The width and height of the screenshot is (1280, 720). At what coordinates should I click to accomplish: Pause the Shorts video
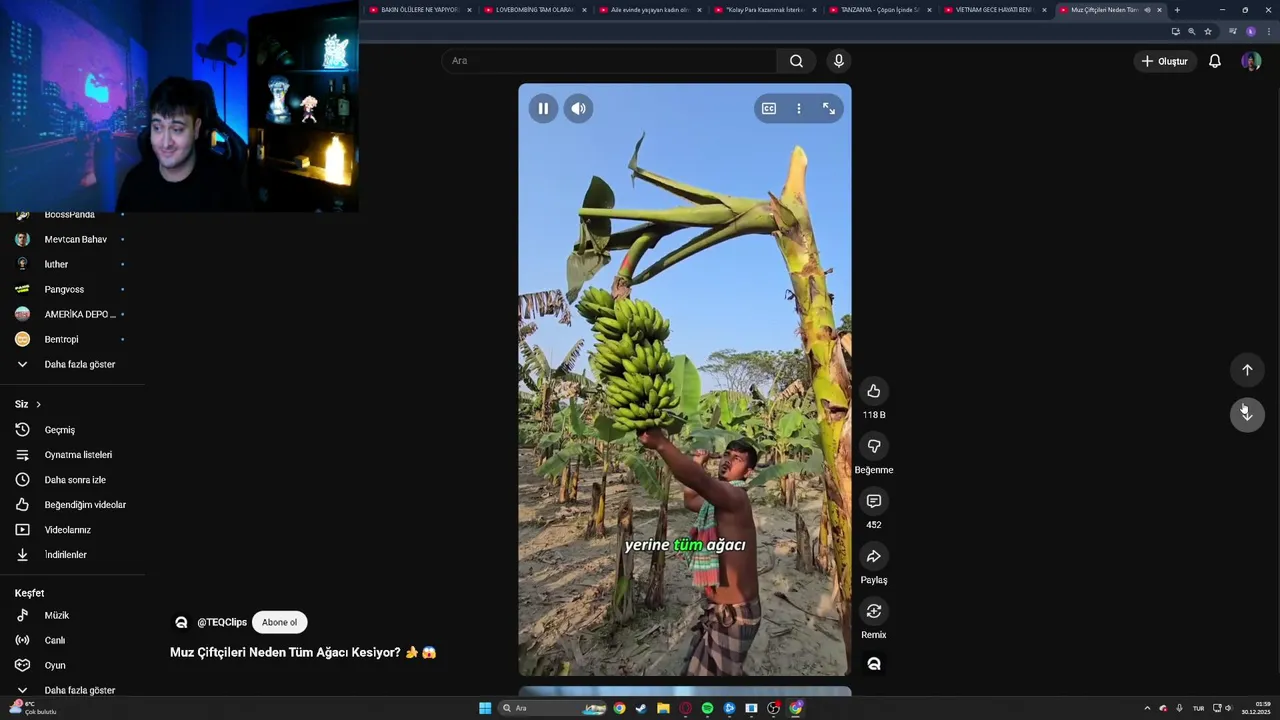click(x=543, y=109)
